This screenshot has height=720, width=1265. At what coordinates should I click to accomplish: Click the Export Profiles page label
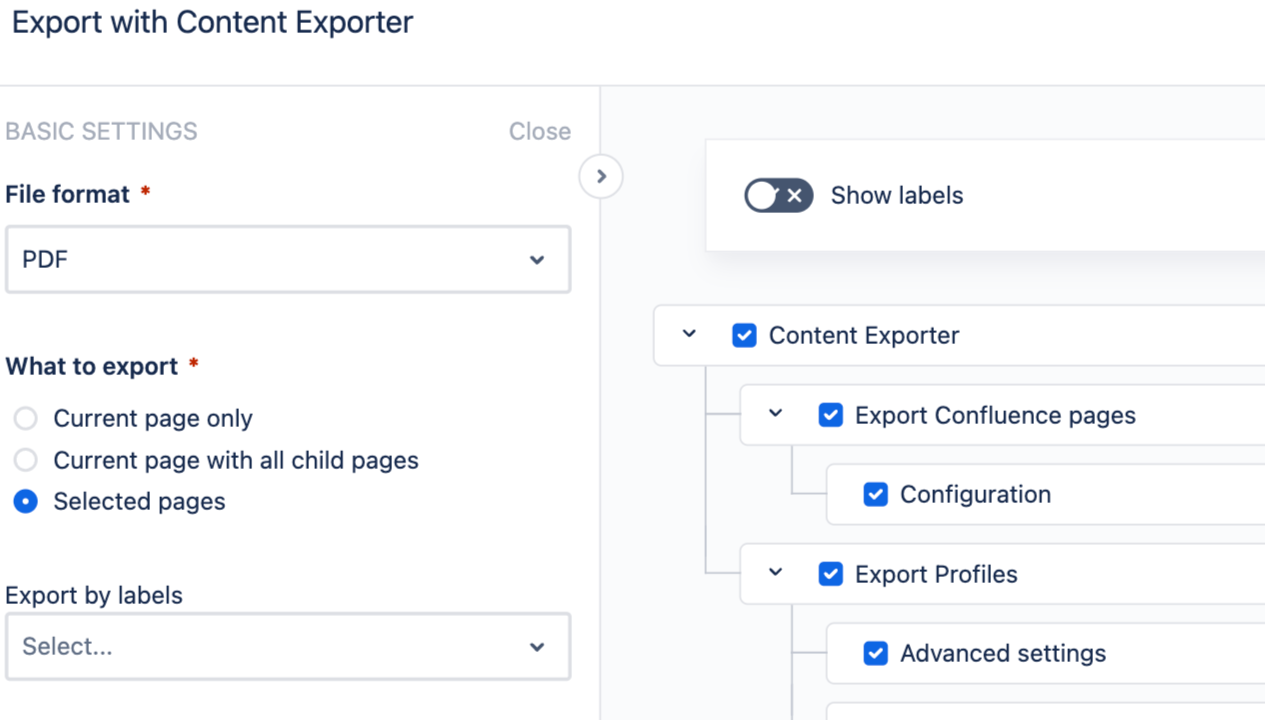tap(936, 575)
